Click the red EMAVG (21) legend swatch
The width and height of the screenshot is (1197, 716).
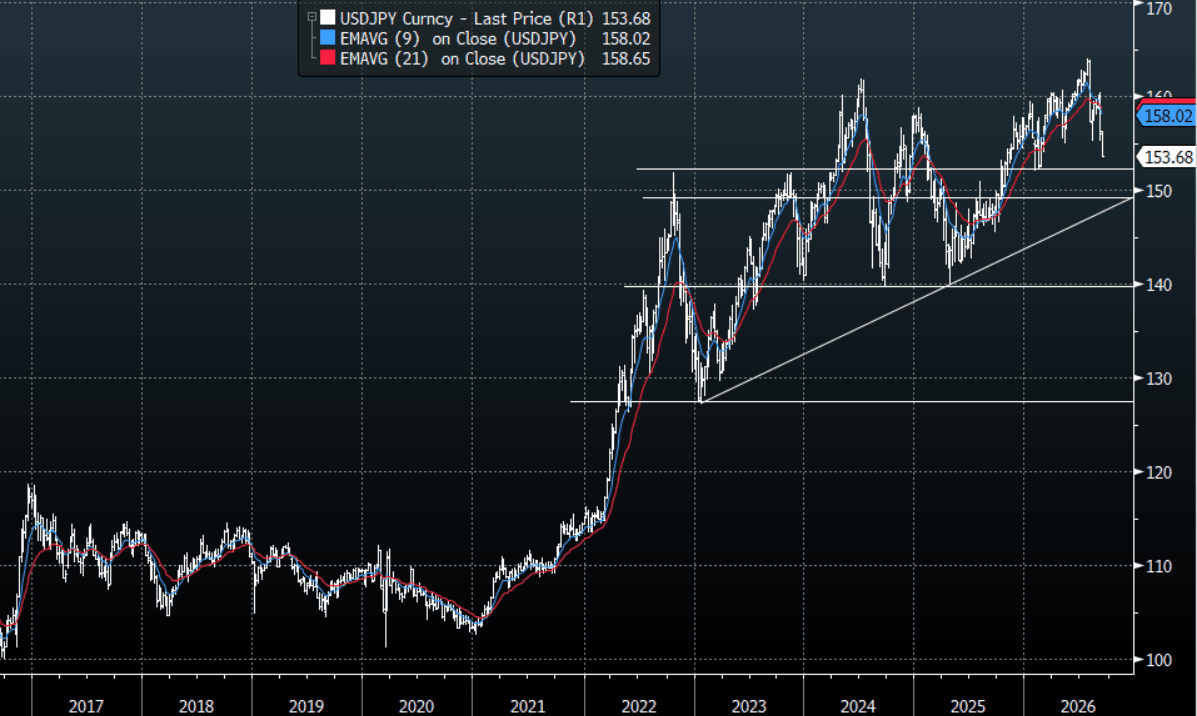click(x=327, y=59)
